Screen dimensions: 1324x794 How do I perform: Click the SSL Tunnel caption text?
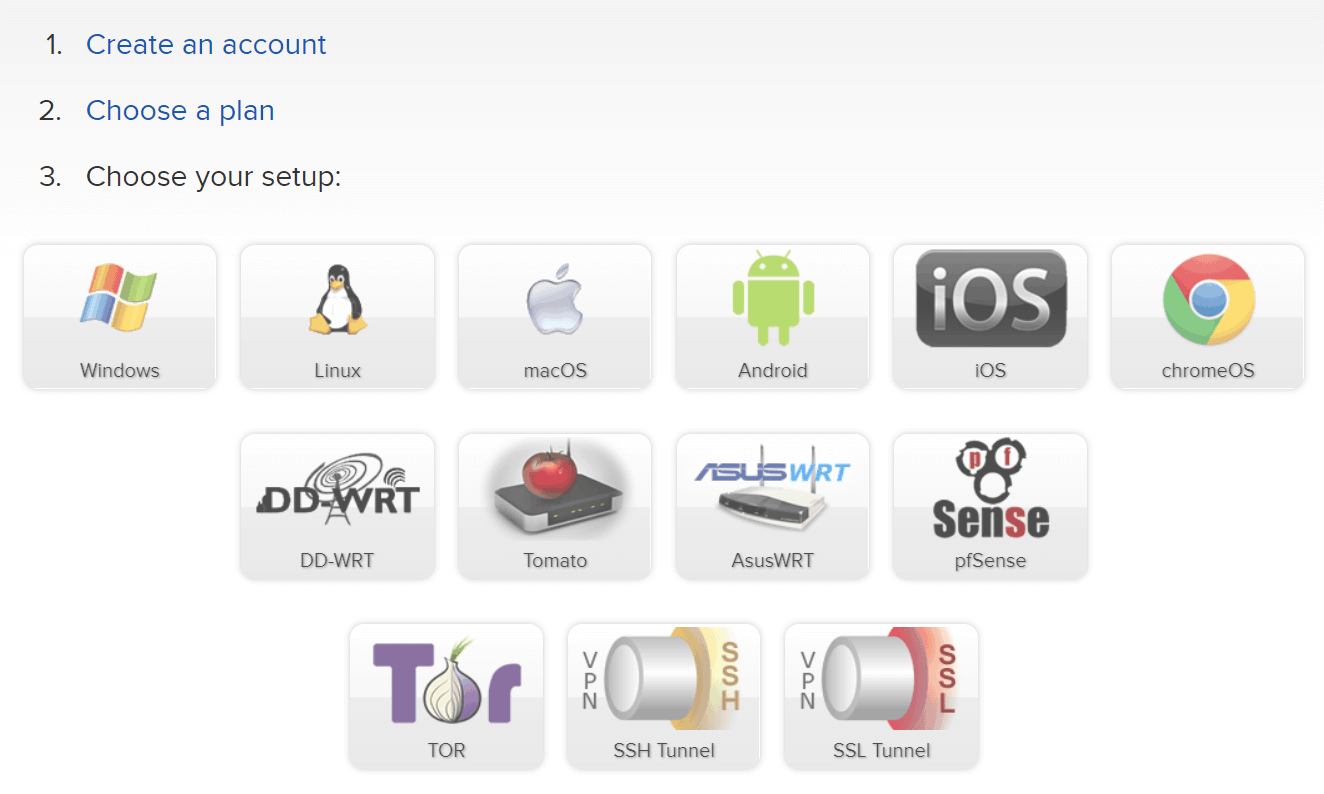click(x=881, y=751)
